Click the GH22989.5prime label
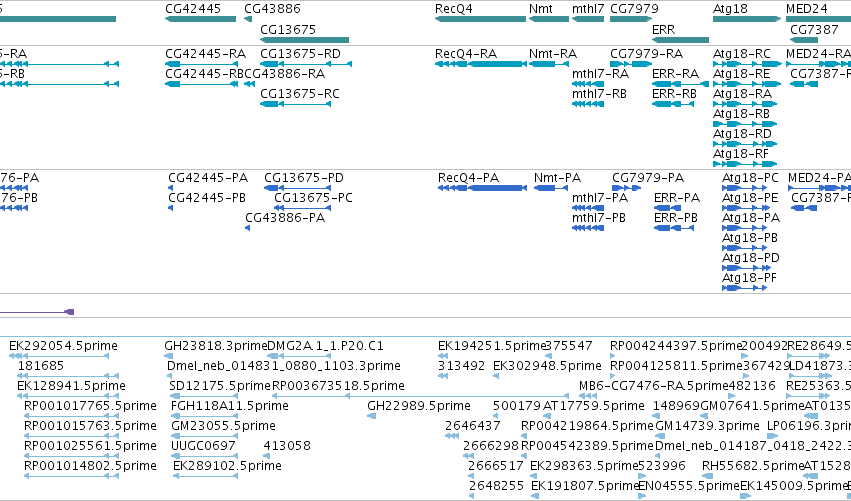The image size is (851, 501). click(x=418, y=406)
